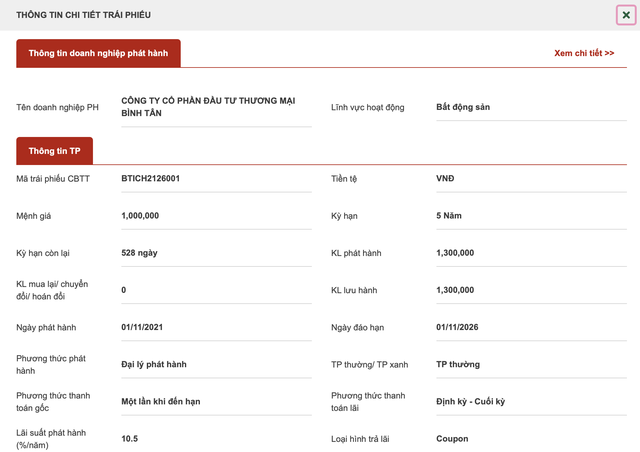Viewport: 640px width, 452px height.
Task: Close the bond detail dialog
Action: pos(626,15)
